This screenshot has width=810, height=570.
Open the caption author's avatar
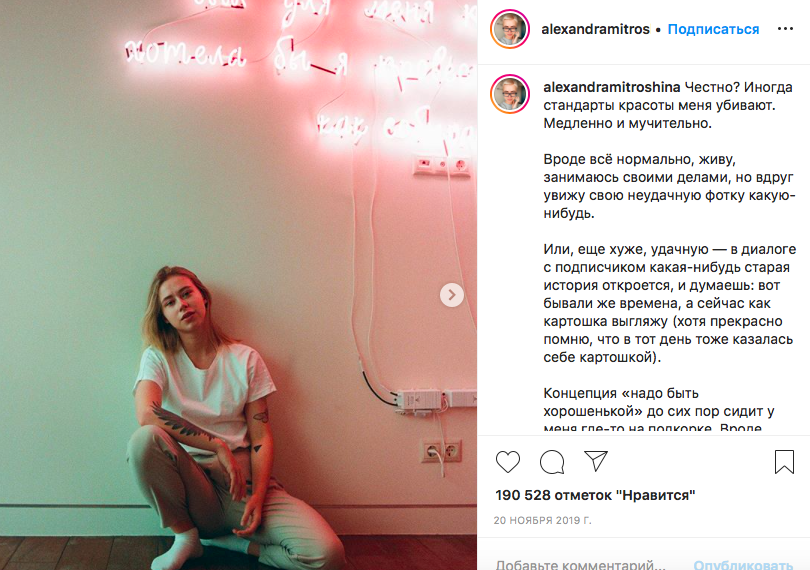(510, 94)
